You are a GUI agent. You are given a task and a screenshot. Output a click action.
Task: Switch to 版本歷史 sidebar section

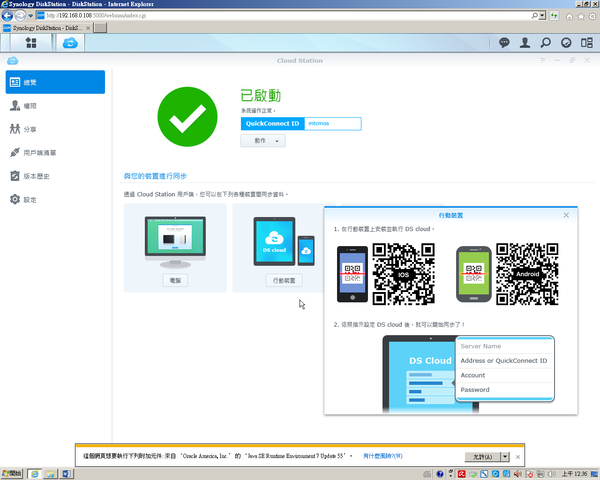coord(37,176)
